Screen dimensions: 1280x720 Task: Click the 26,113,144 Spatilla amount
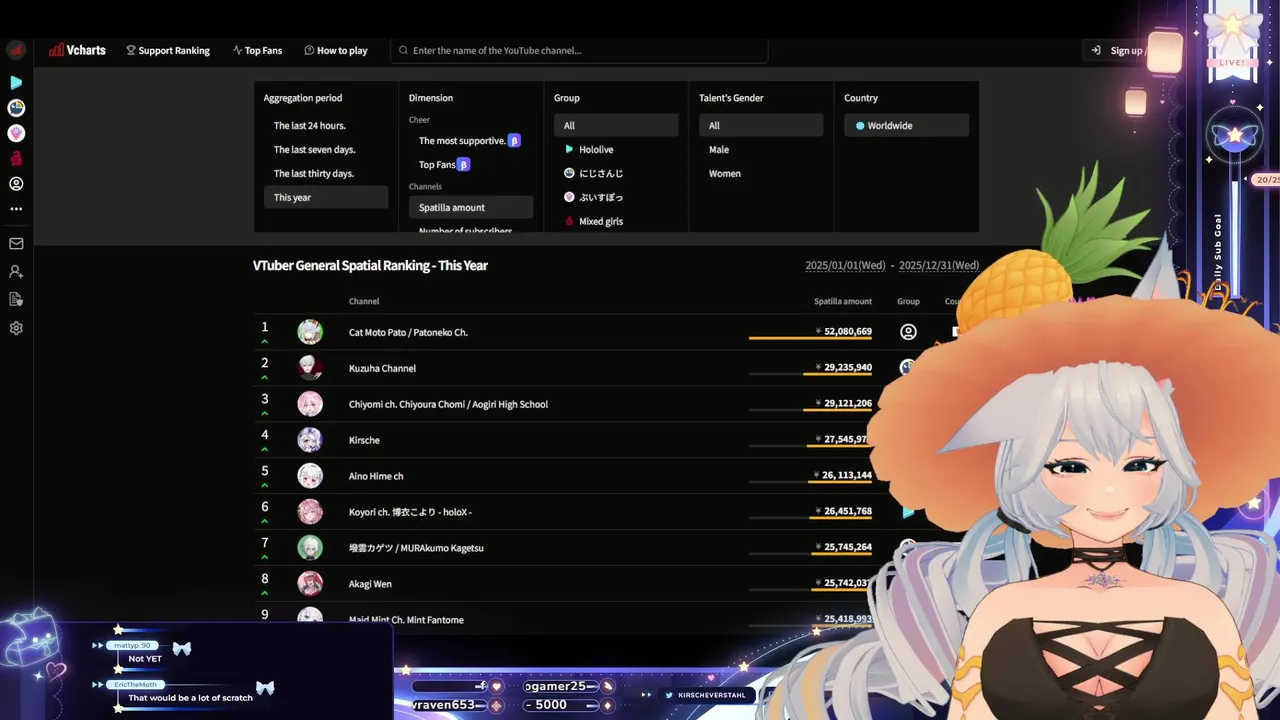point(844,476)
